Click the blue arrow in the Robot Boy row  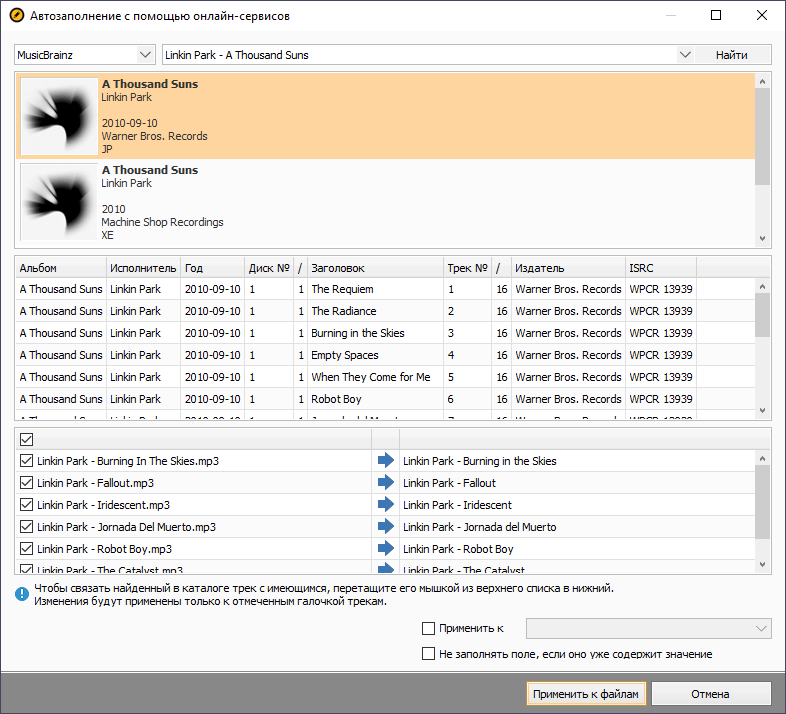(x=385, y=549)
